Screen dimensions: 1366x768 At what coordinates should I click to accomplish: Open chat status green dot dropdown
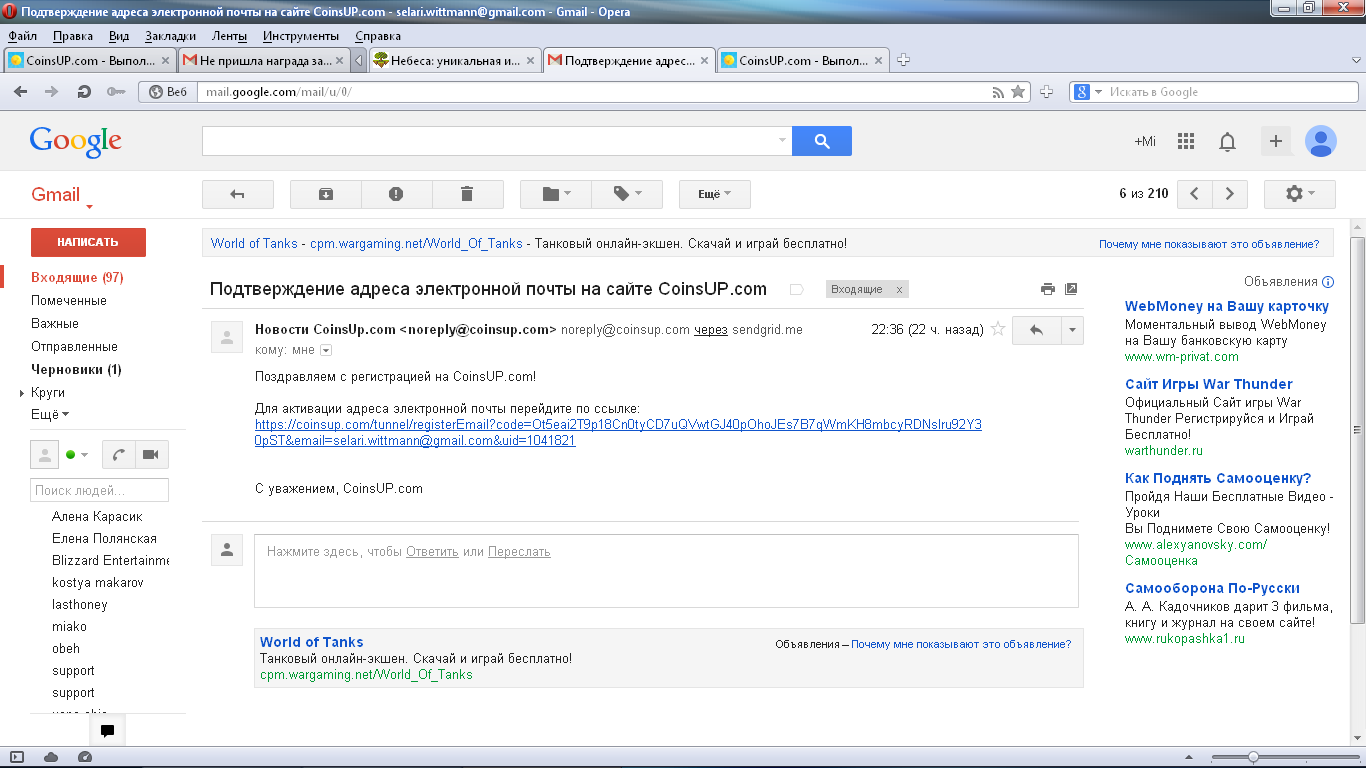point(77,455)
